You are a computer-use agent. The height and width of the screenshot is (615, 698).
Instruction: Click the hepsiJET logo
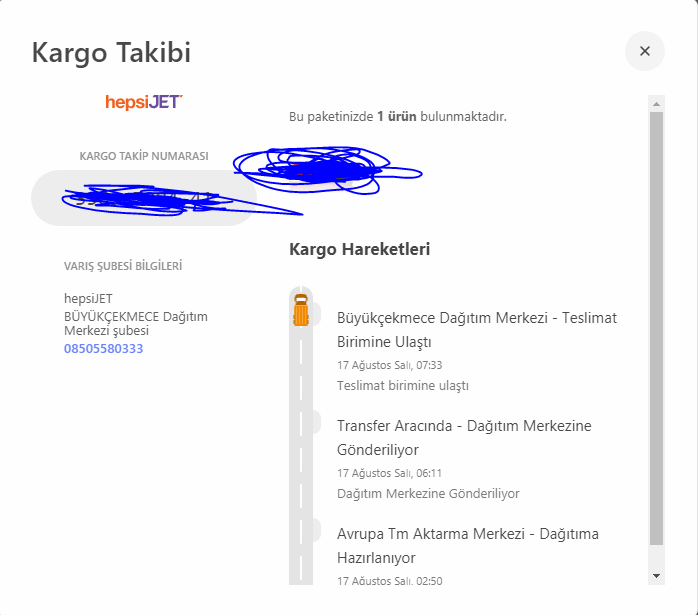pos(144,102)
